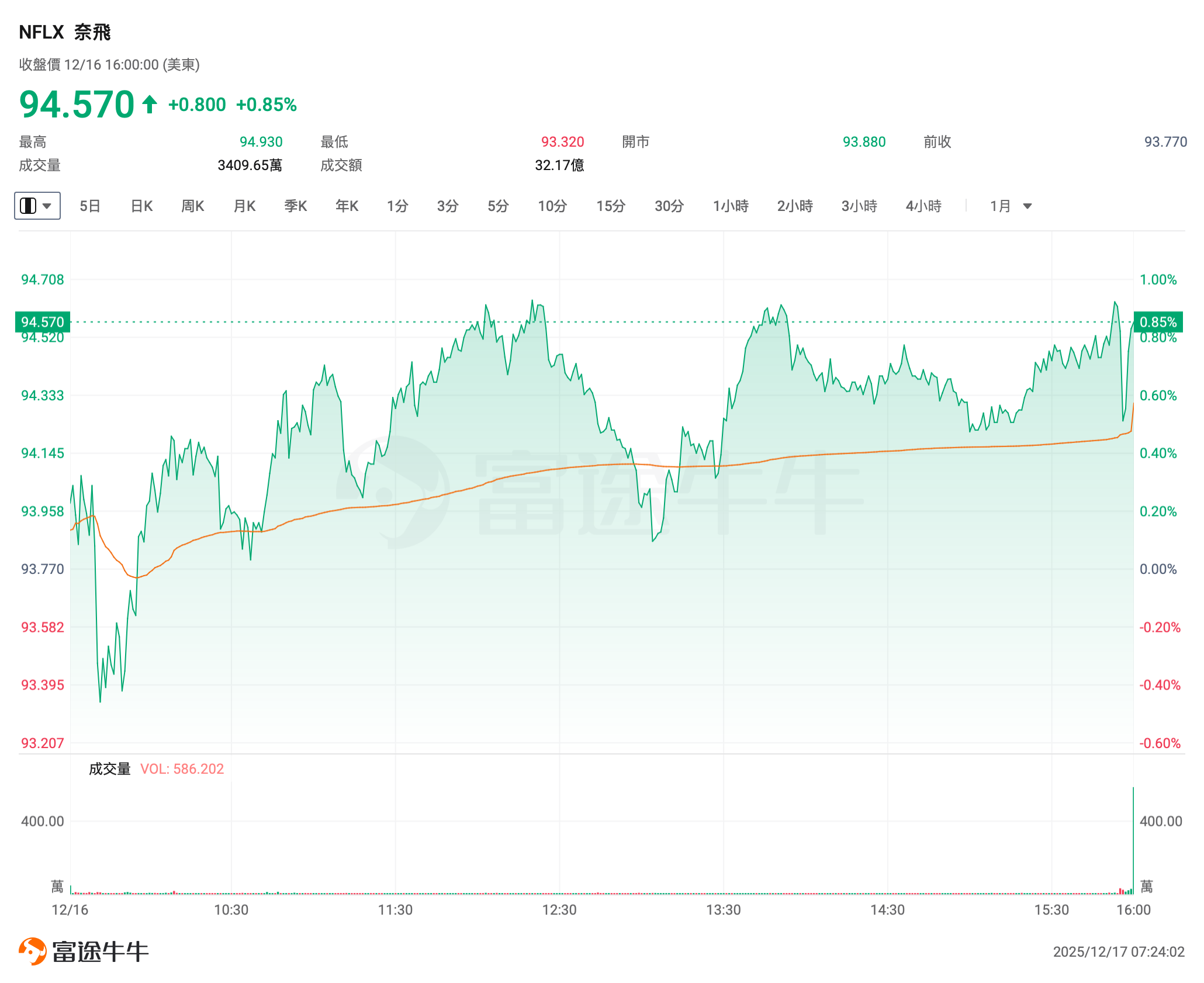Choose the 月K chart tab
Image resolution: width=1204 pixels, height=983 pixels.
pyautogui.click(x=244, y=206)
